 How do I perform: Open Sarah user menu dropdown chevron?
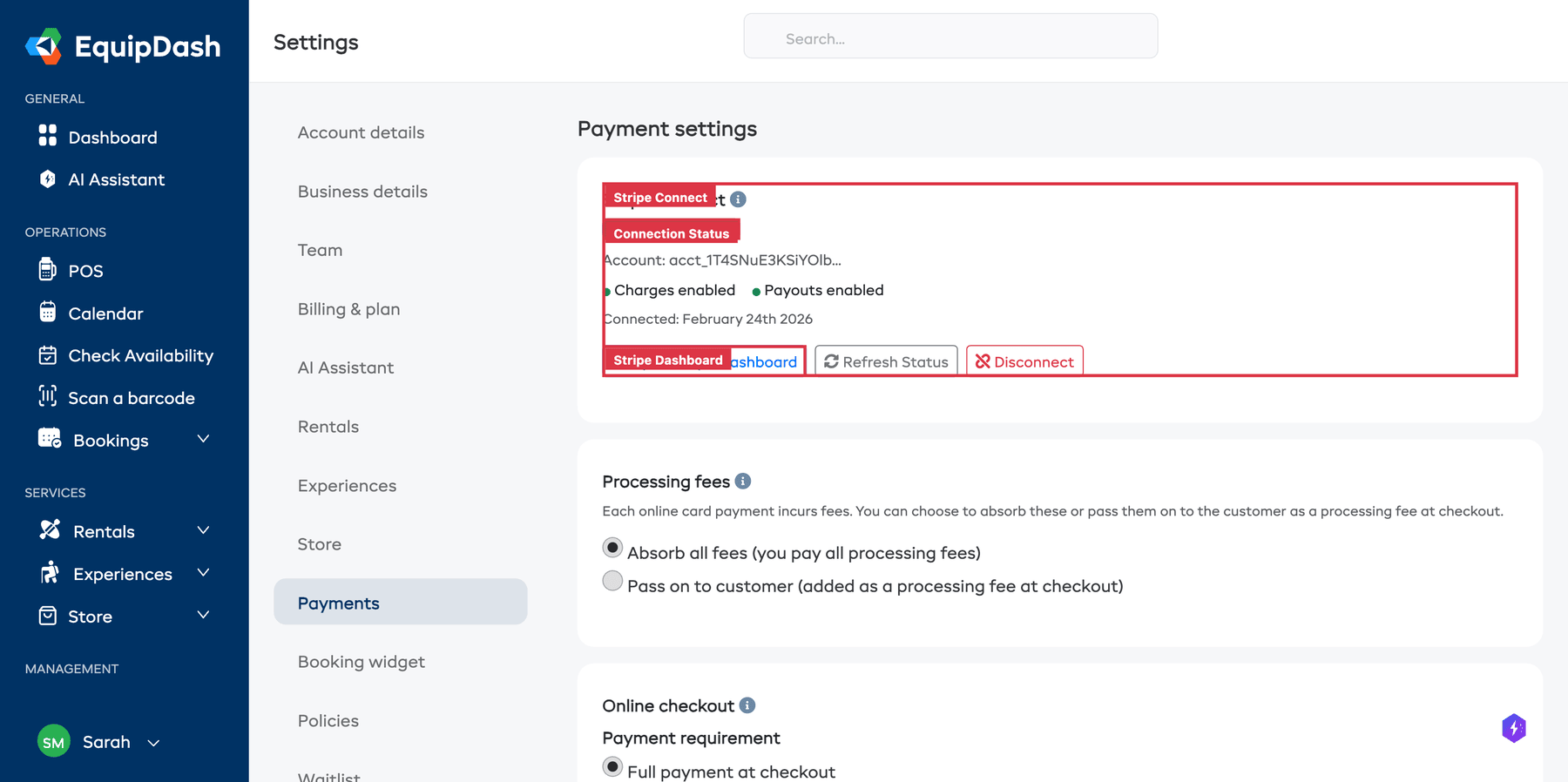(x=153, y=743)
